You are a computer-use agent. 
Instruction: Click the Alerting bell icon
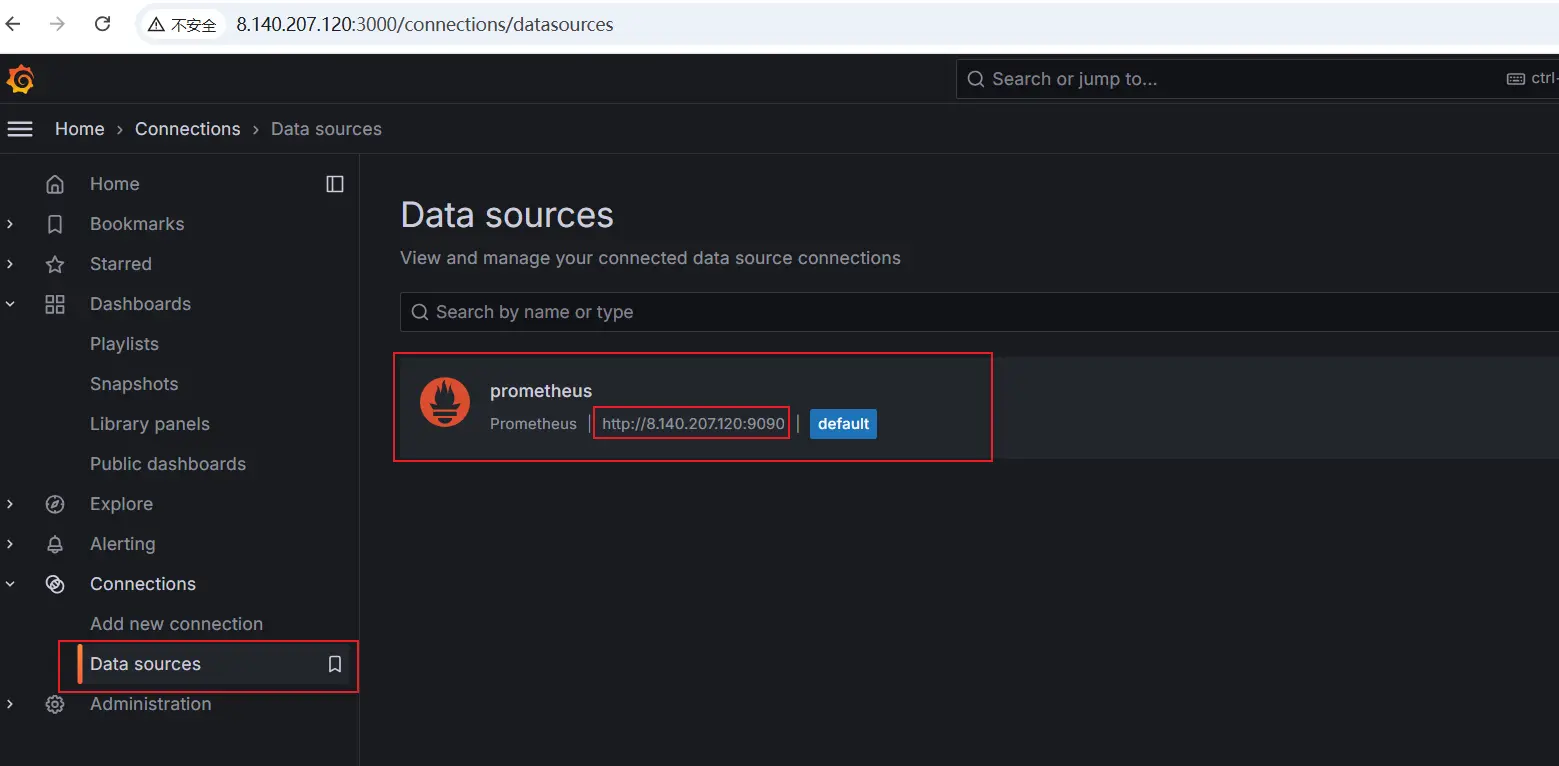(55, 544)
